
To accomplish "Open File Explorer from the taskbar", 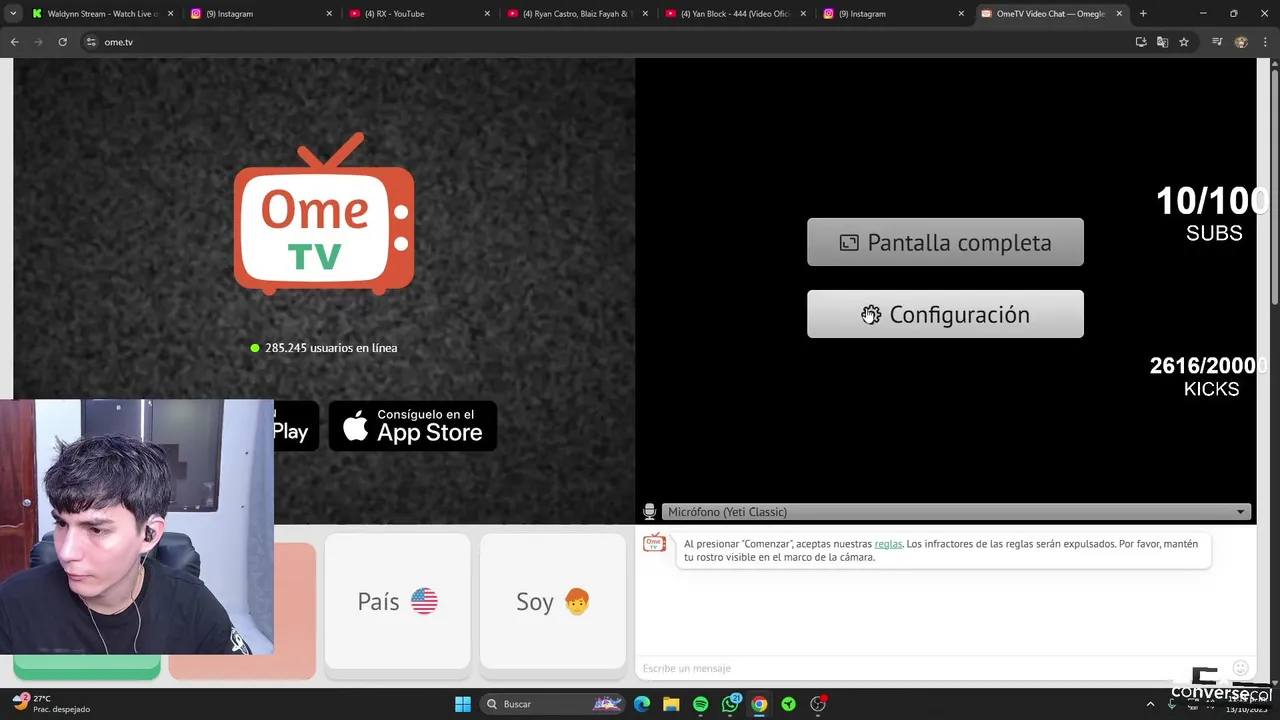I will pos(671,704).
